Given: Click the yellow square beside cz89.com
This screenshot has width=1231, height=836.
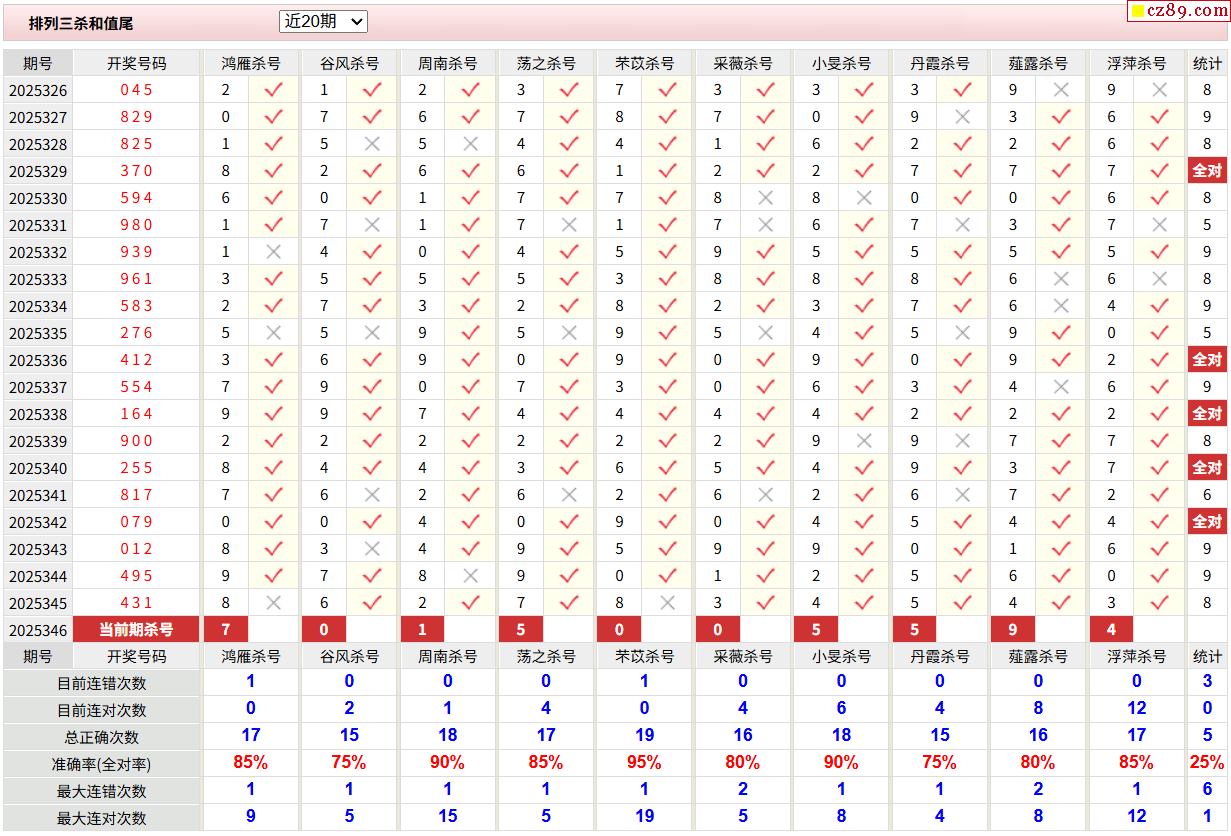Looking at the screenshot, I should 1138,12.
